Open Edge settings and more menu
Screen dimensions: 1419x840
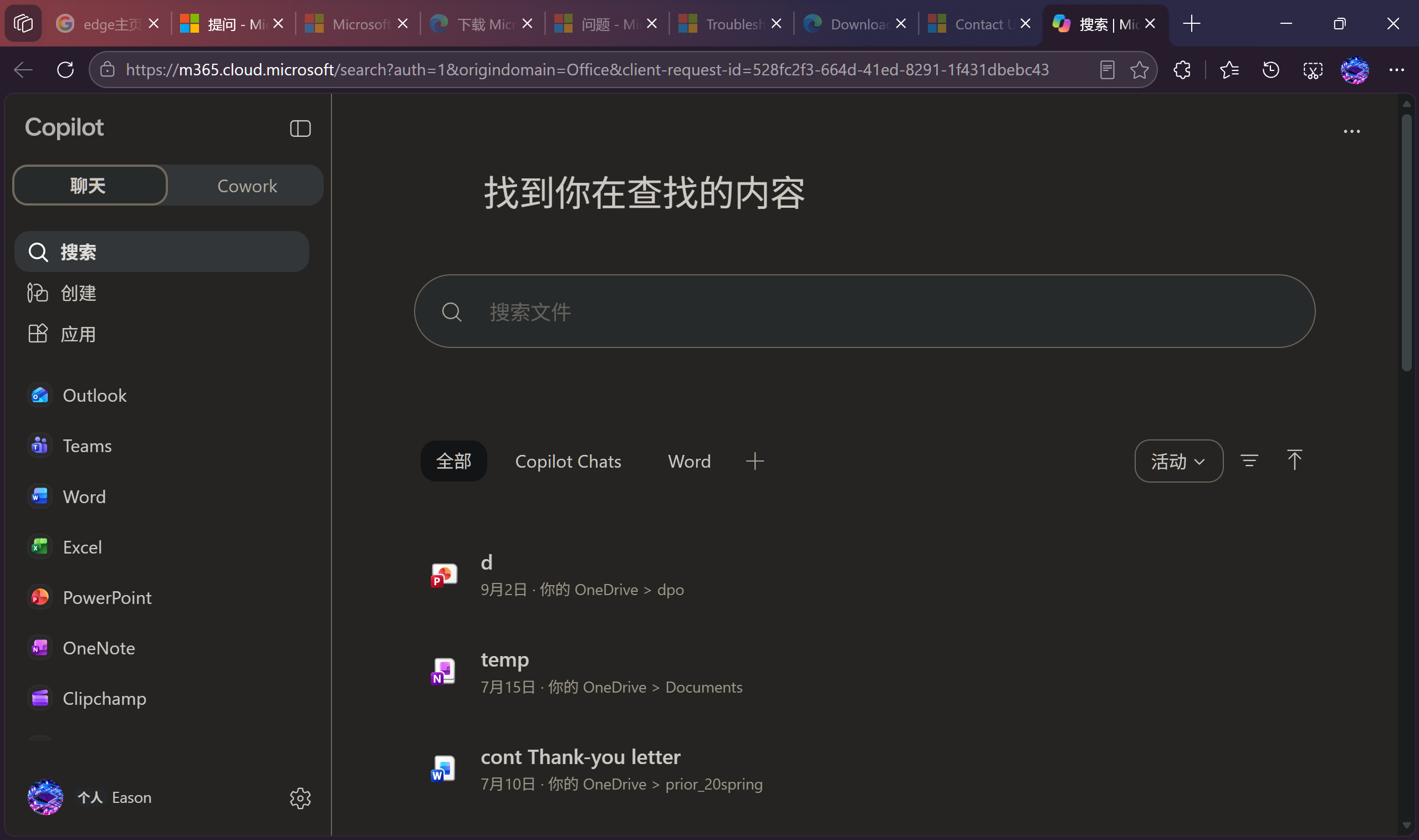coord(1396,70)
